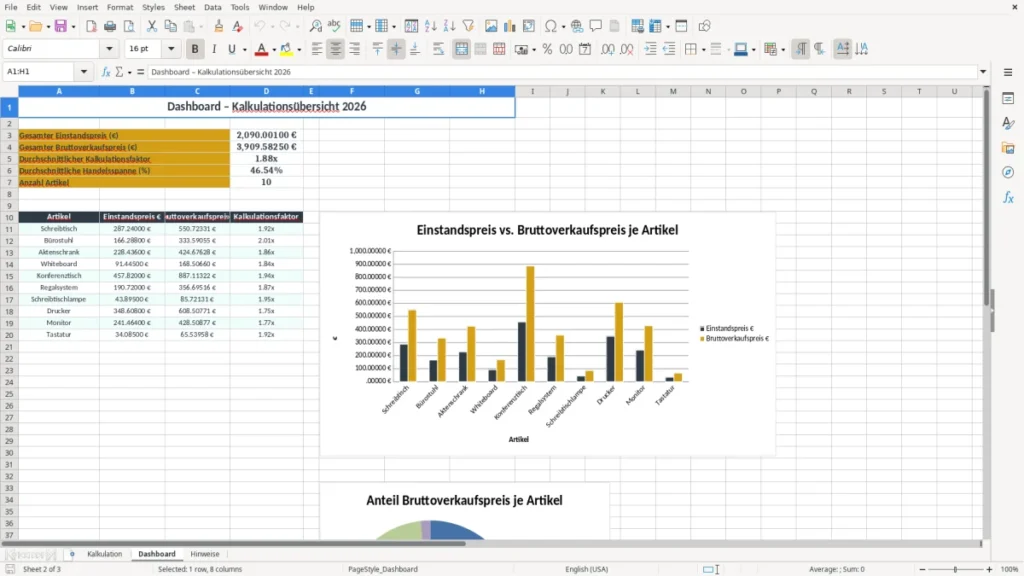Toggle Italic formatting

tap(214, 49)
